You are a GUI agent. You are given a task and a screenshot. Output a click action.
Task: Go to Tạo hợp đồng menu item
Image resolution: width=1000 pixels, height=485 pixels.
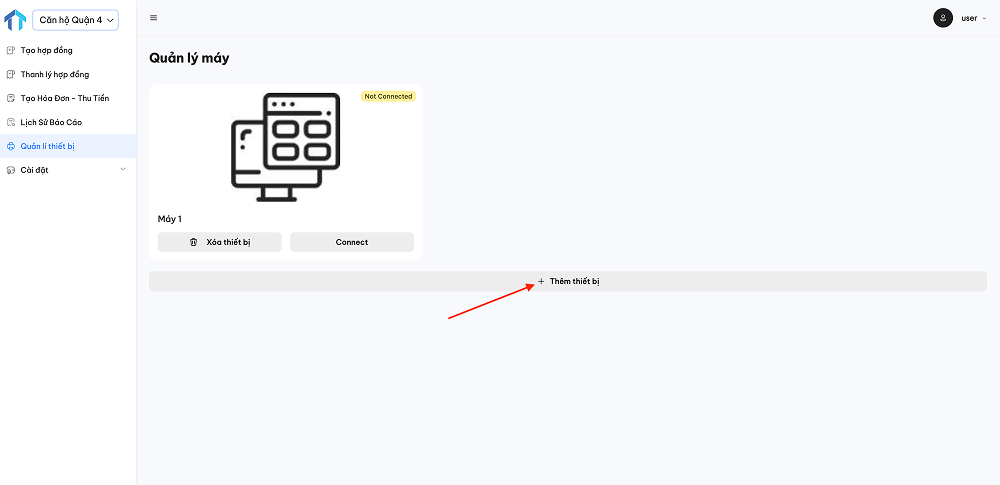tap(68, 50)
